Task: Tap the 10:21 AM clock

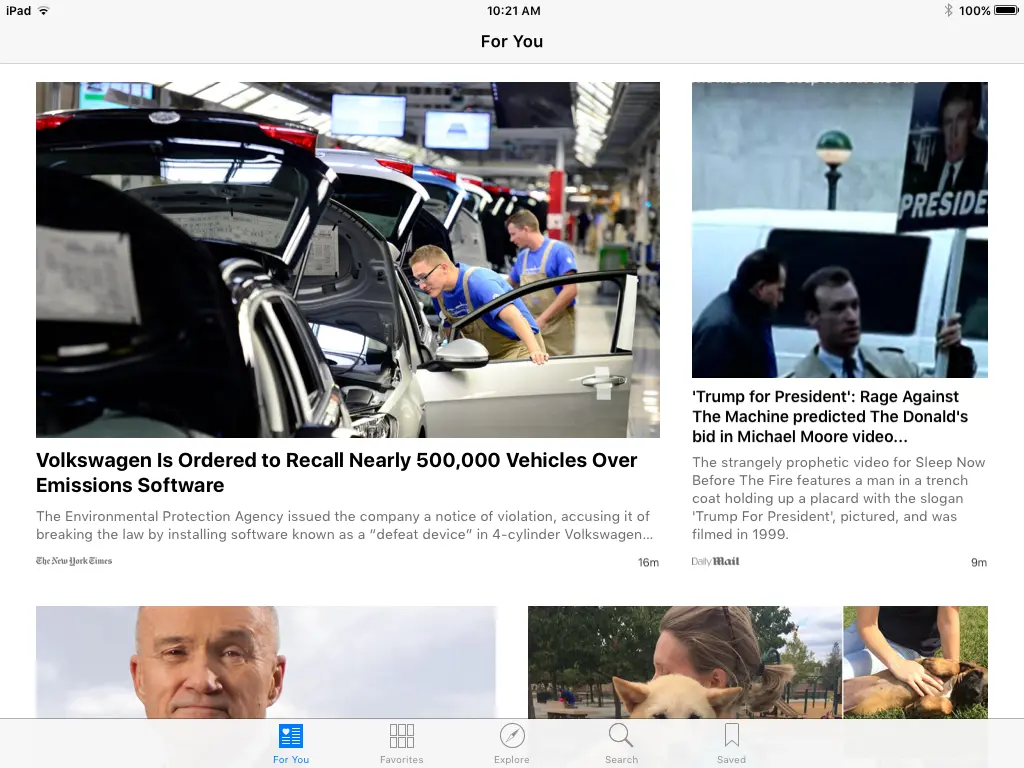Action: tap(514, 10)
